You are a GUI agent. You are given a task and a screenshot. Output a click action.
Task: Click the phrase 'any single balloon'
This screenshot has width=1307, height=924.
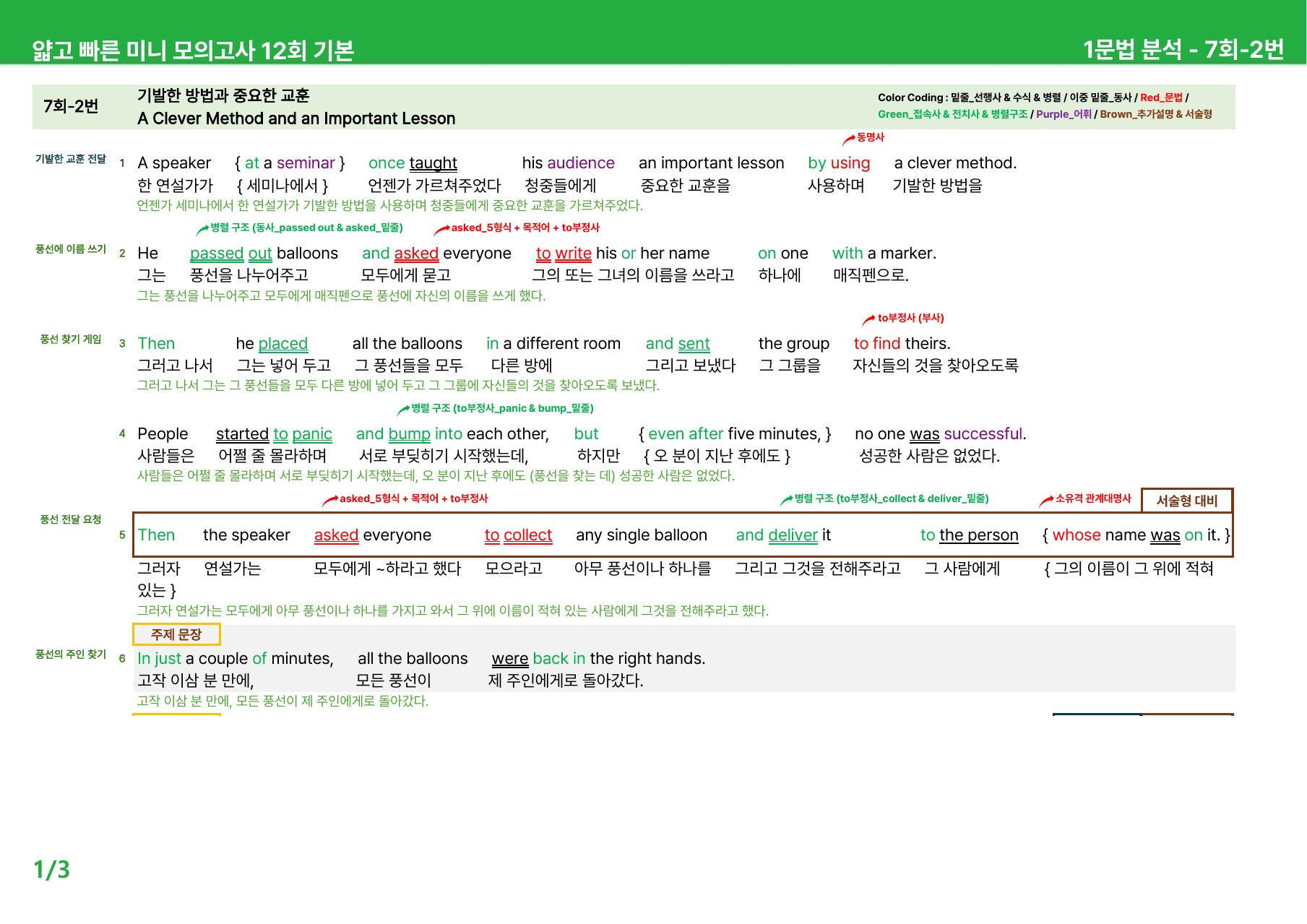pyautogui.click(x=642, y=535)
